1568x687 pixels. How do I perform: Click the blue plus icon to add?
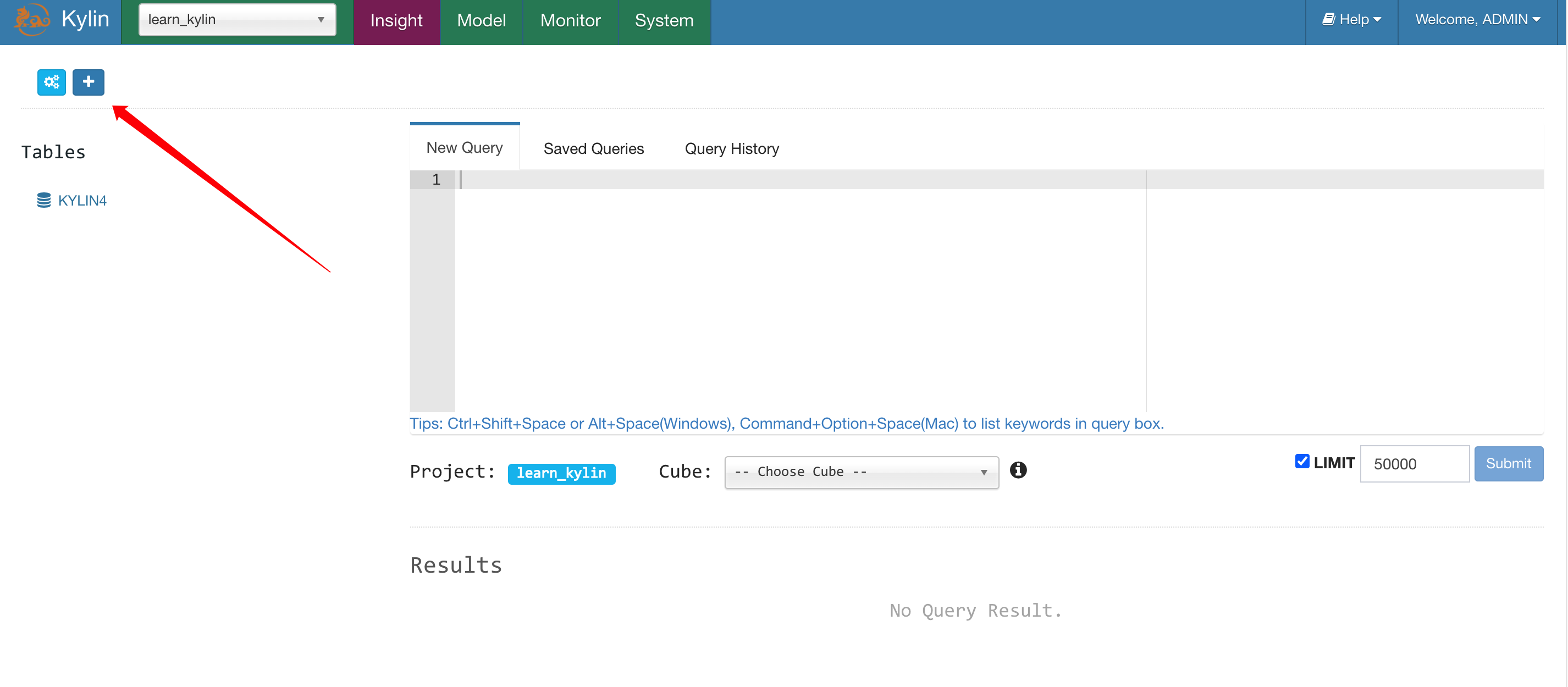[x=88, y=82]
